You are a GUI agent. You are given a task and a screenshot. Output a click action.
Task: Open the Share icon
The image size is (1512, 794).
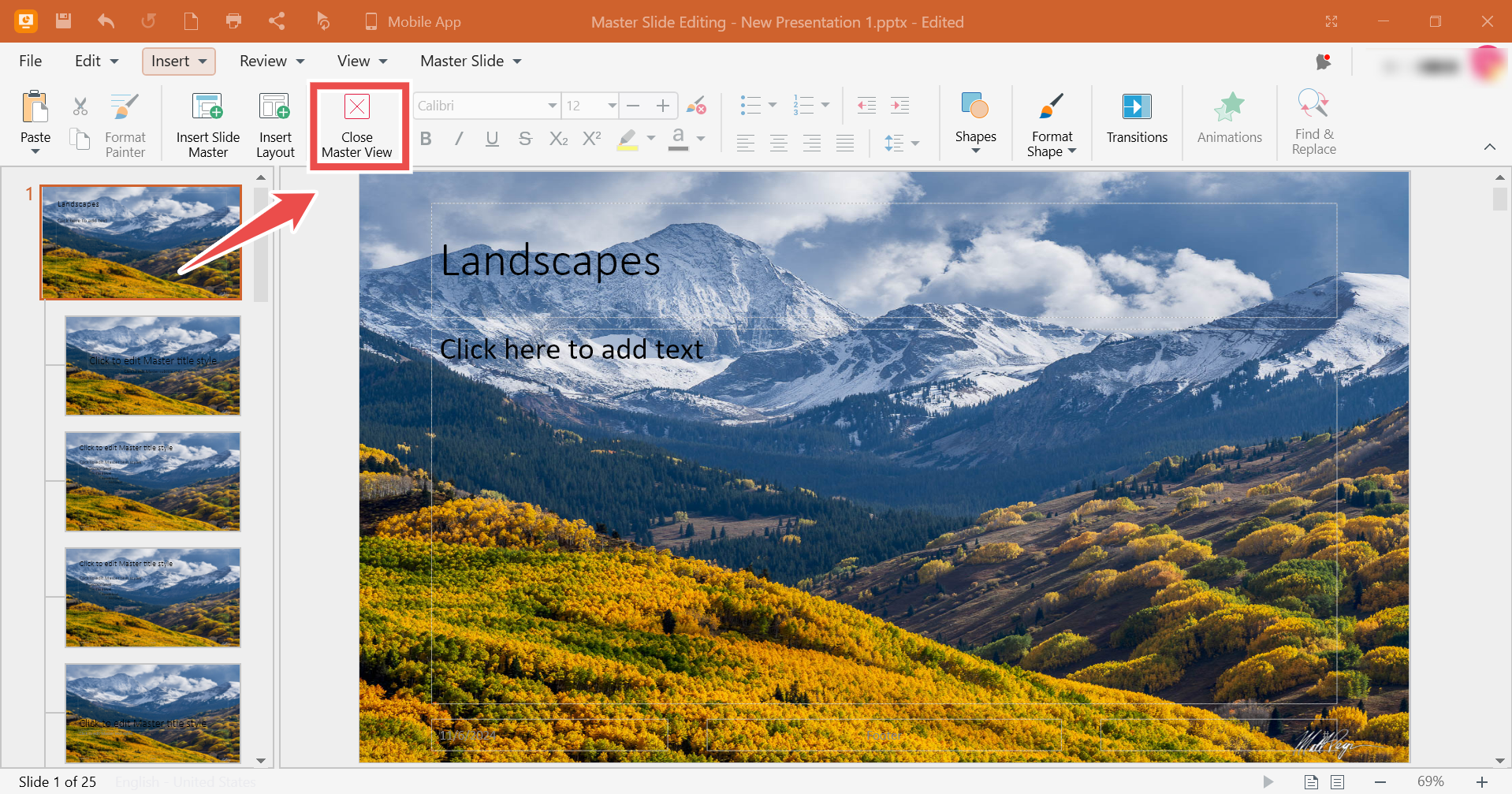[x=277, y=21]
